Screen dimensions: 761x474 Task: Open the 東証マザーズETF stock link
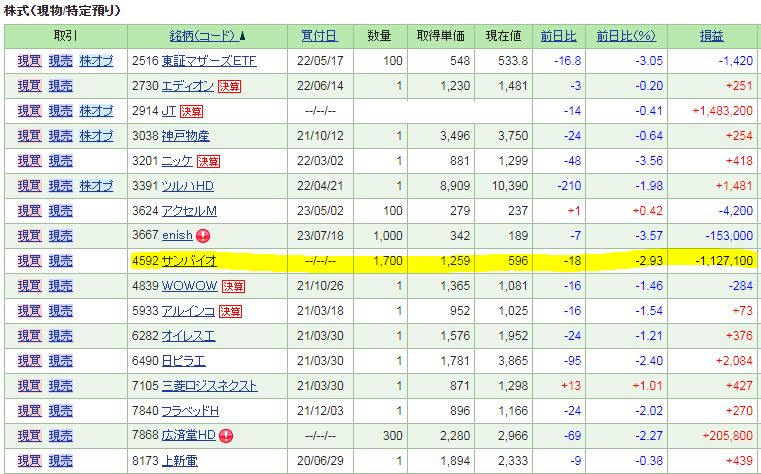click(x=209, y=61)
